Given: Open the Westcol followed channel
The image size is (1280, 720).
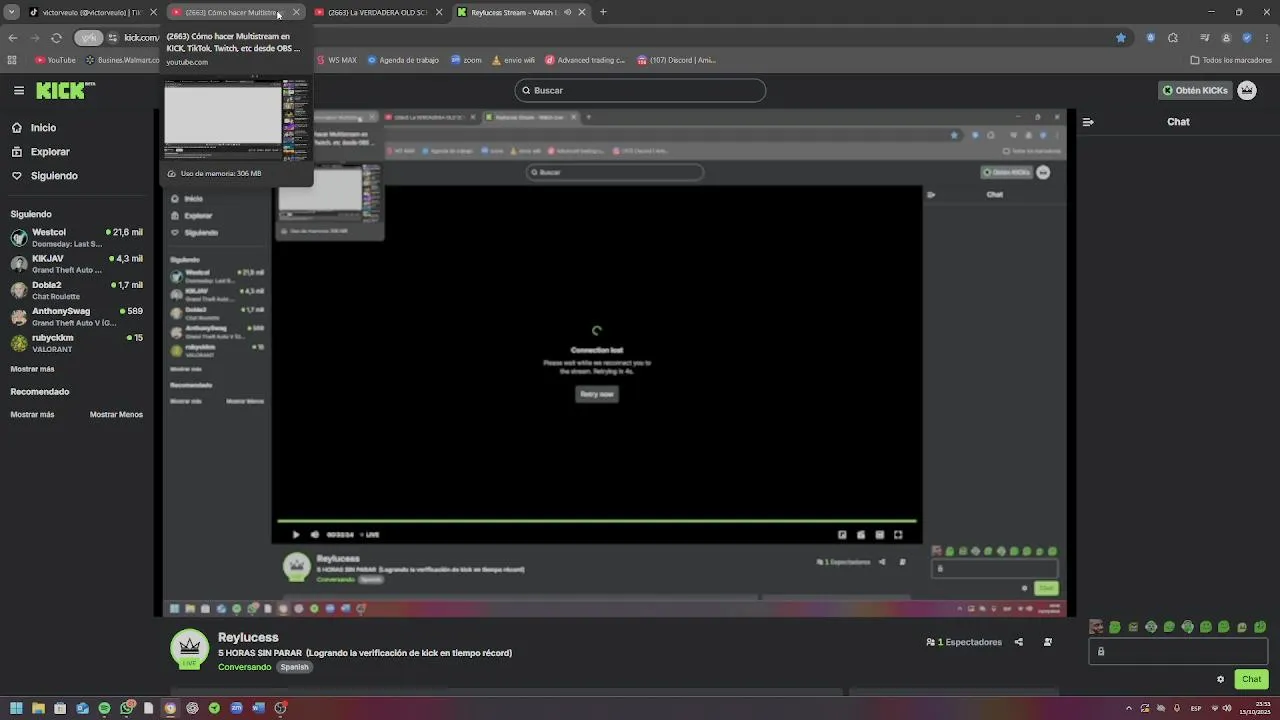Looking at the screenshot, I should (78, 238).
